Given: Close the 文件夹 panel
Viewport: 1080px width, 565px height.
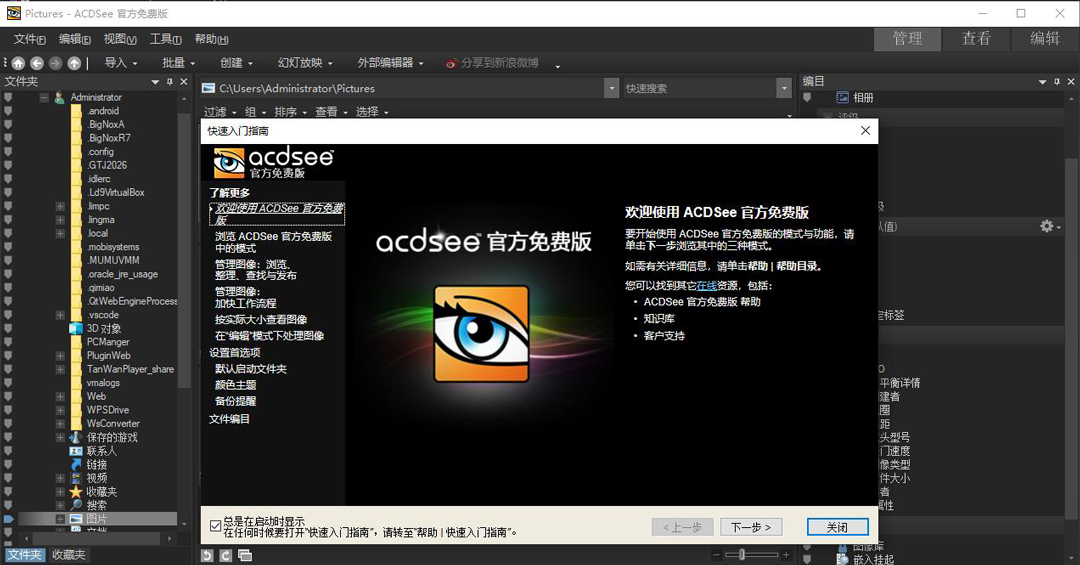Looking at the screenshot, I should (184, 81).
